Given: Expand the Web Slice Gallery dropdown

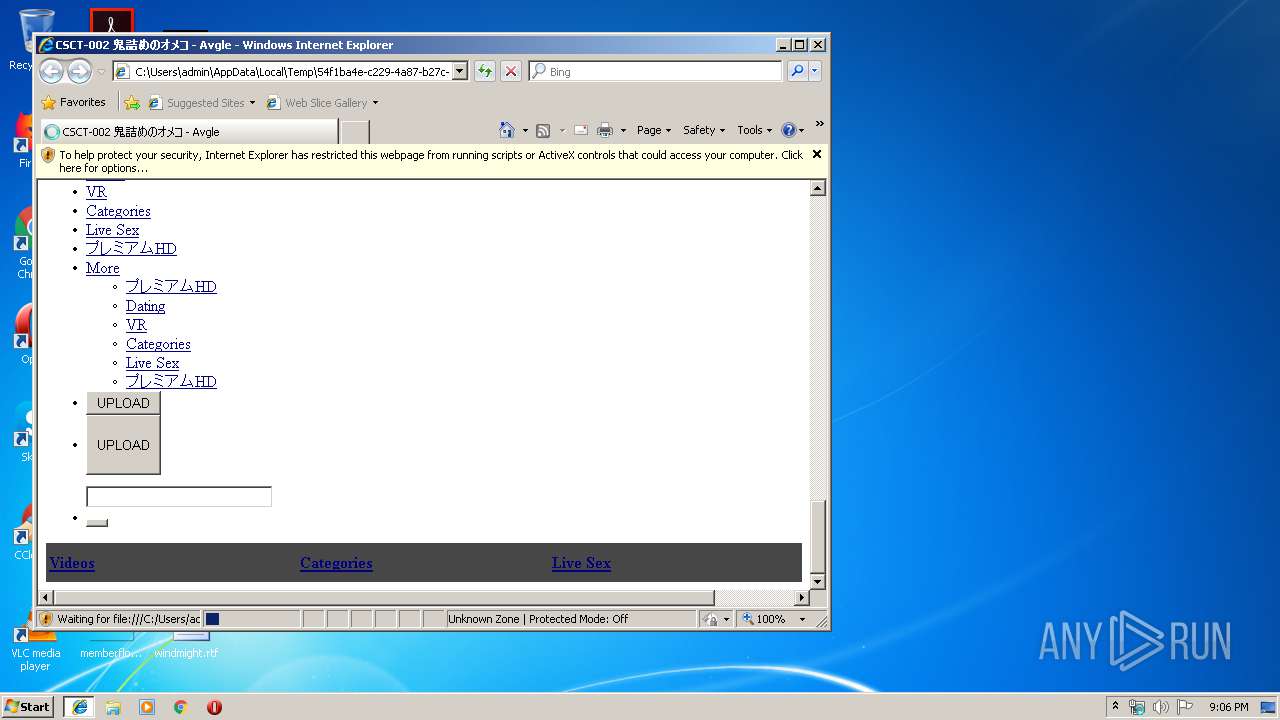Looking at the screenshot, I should click(375, 103).
